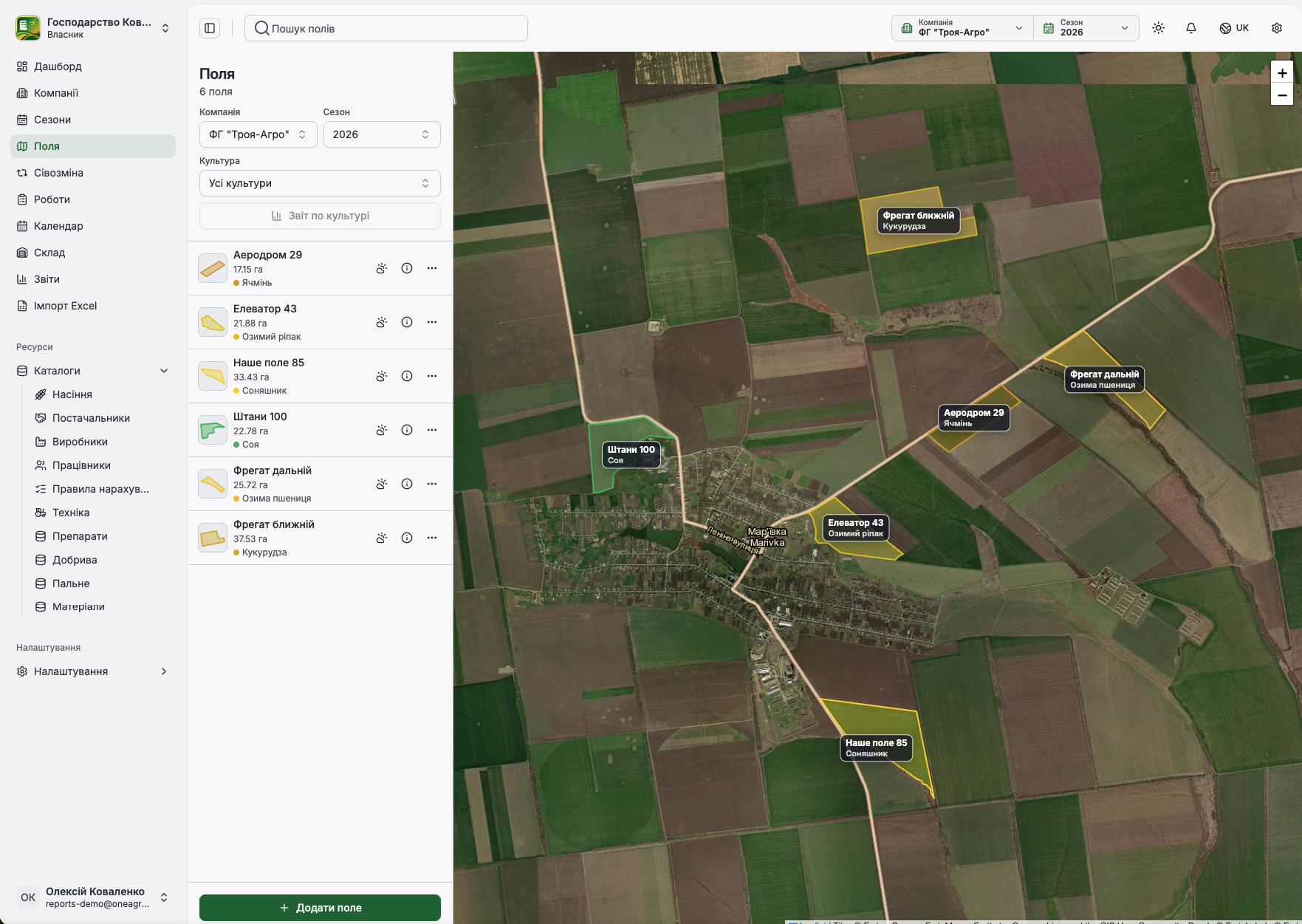Open notifications bell icon
This screenshot has width=1302, height=924.
point(1191,28)
